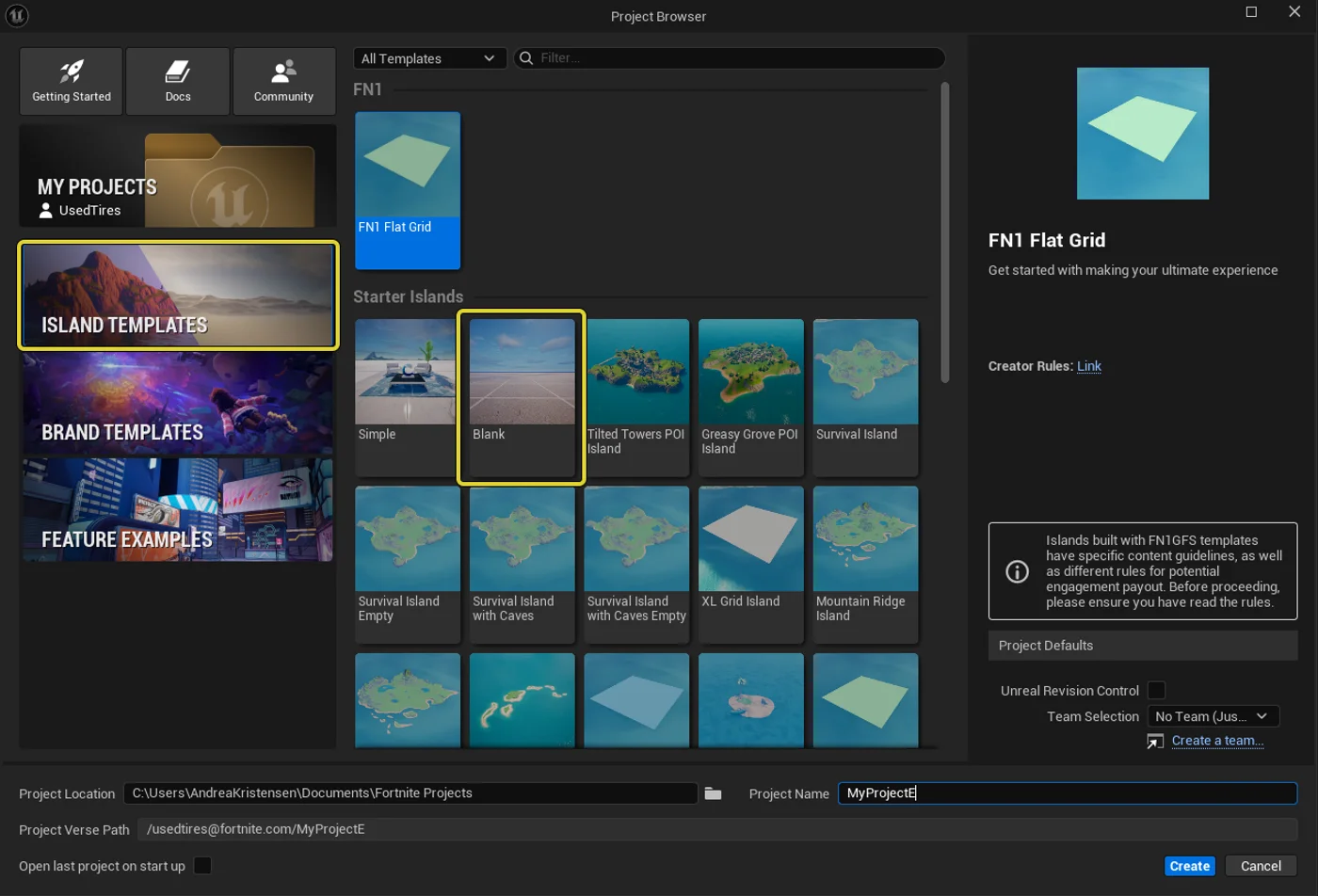1318x896 pixels.
Task: Click the Project Location path field
Action: [410, 793]
